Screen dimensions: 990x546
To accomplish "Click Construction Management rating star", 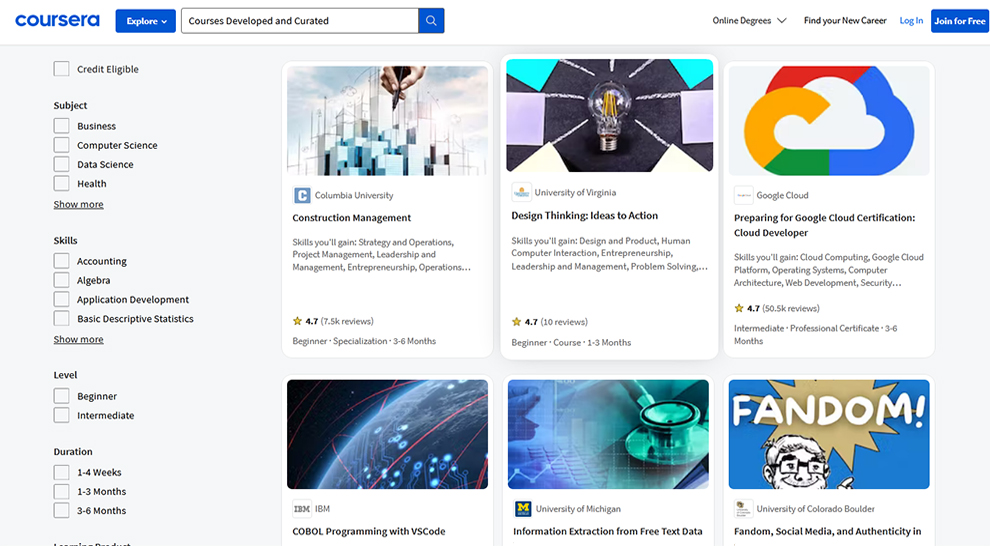I will pos(297,321).
